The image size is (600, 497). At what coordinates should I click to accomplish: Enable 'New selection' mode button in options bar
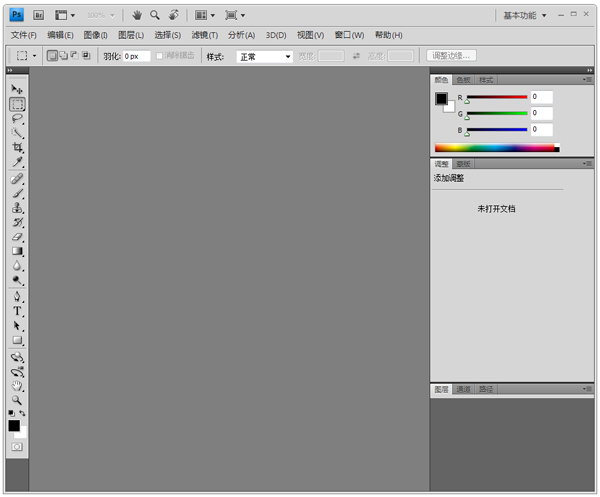coord(53,56)
